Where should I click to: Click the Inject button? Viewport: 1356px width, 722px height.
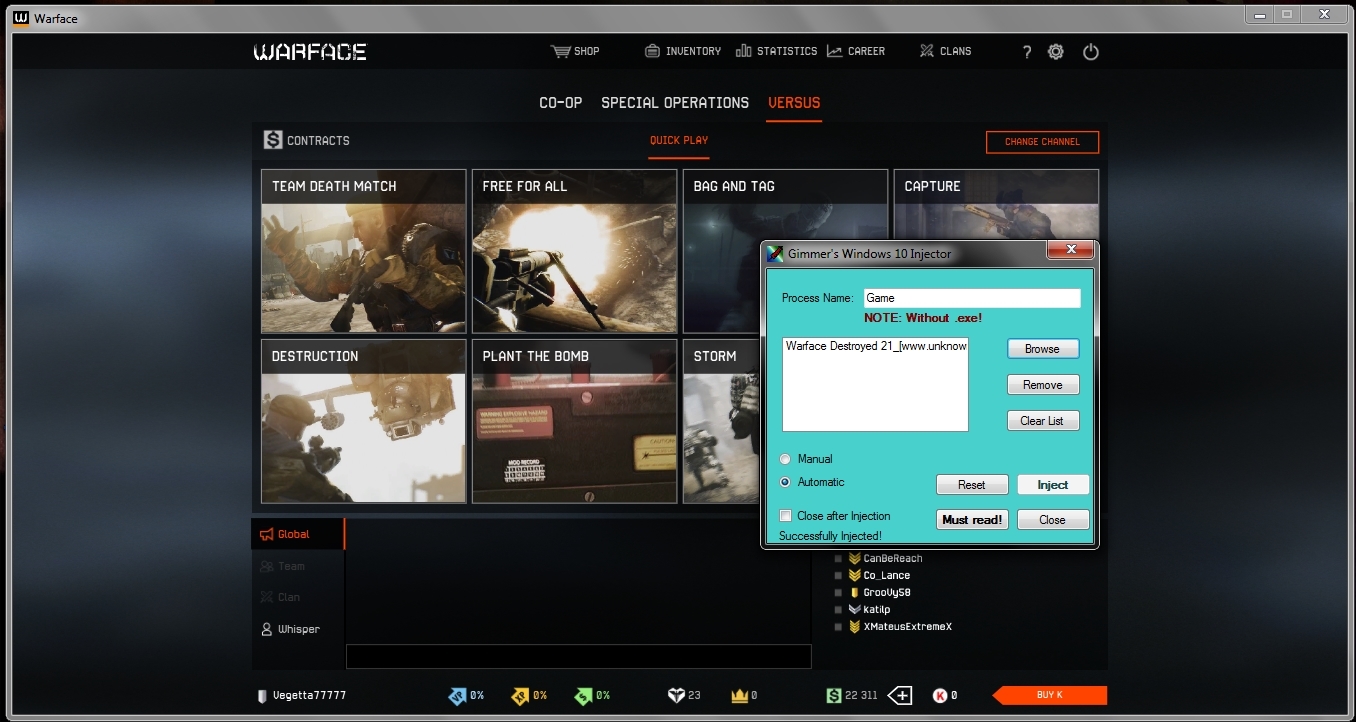point(1053,485)
